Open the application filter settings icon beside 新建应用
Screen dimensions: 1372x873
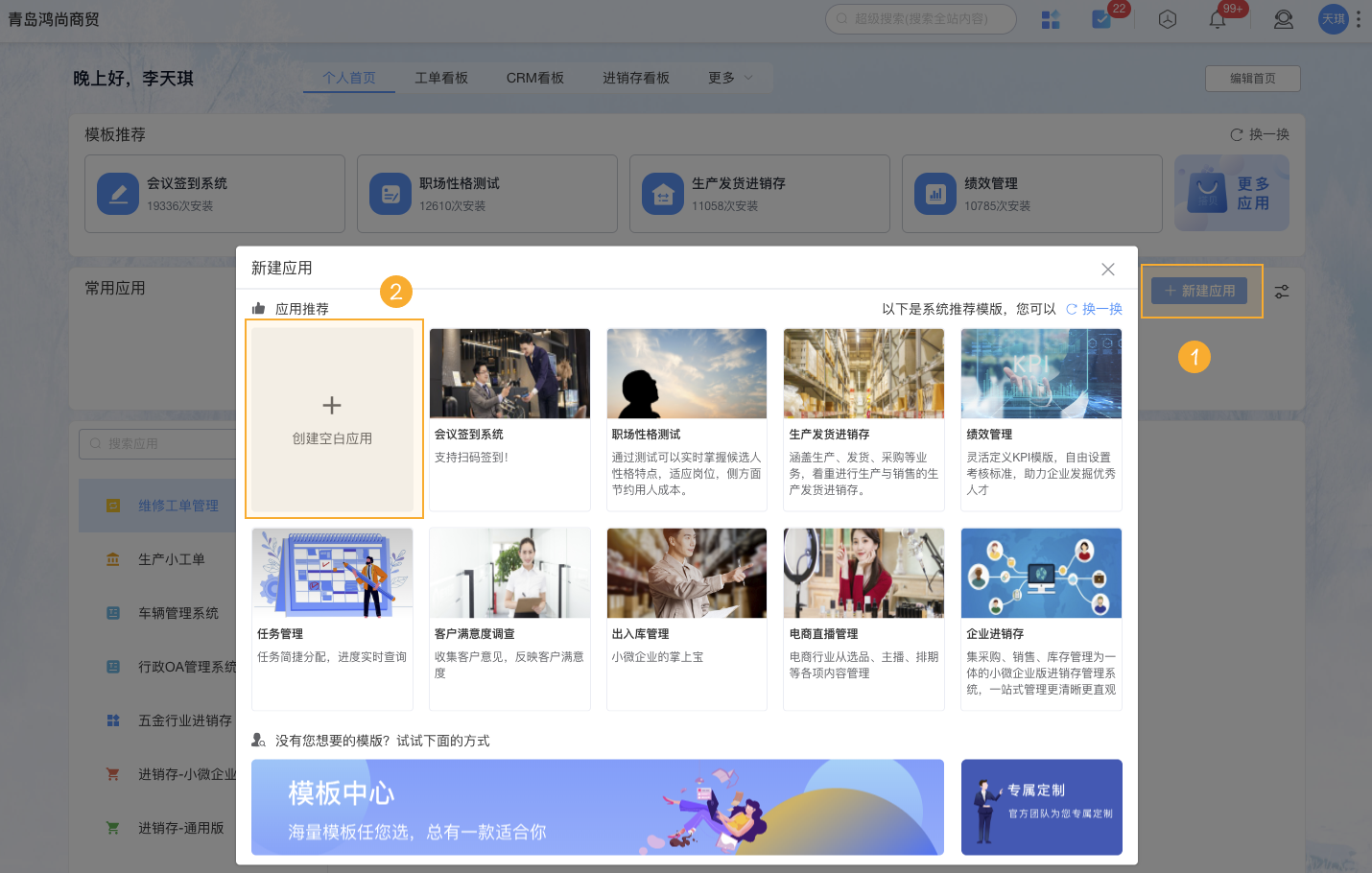pyautogui.click(x=1282, y=291)
